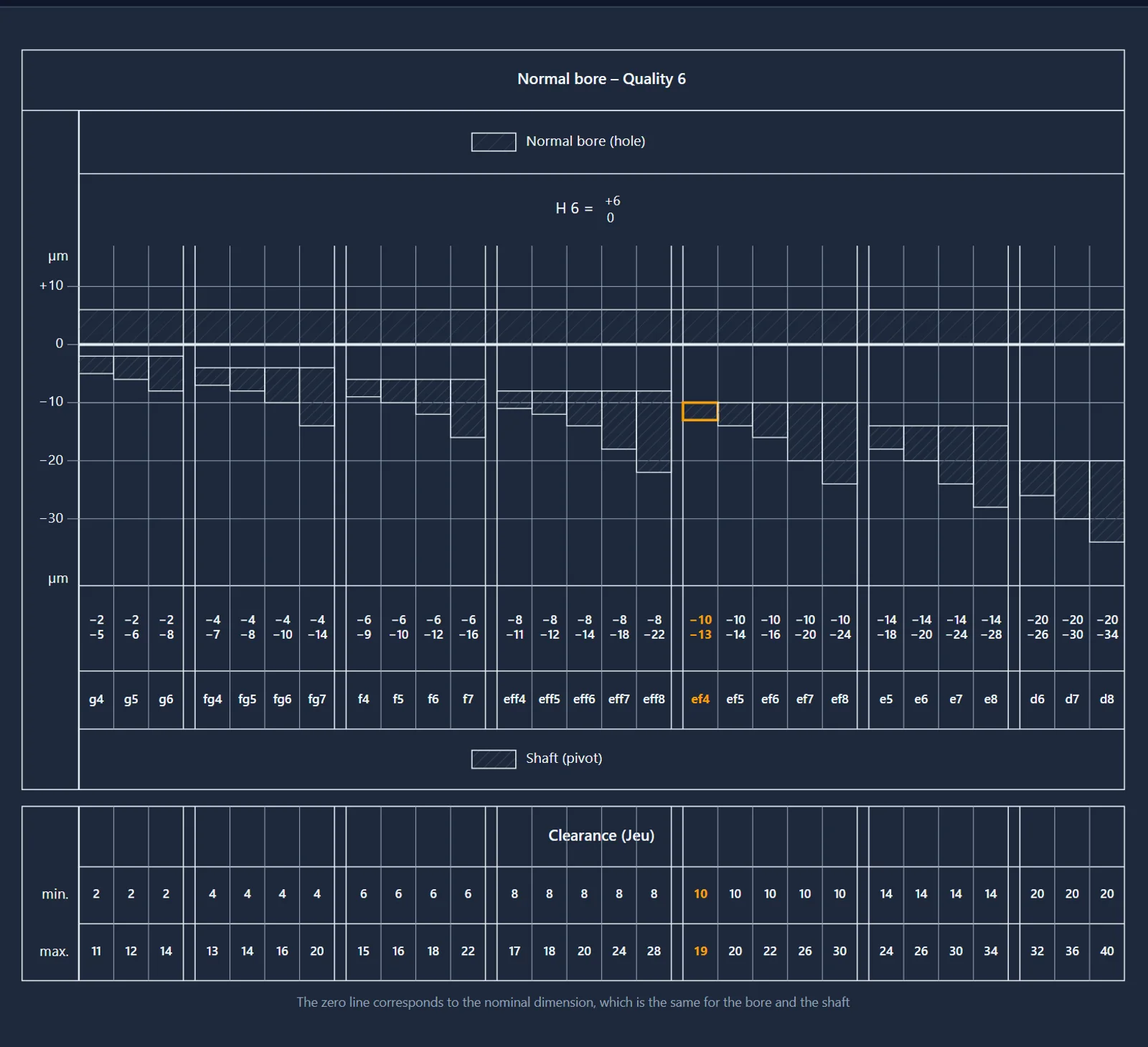This screenshot has width=1148, height=1047.
Task: Select the e8 shaft label
Action: [x=991, y=699]
